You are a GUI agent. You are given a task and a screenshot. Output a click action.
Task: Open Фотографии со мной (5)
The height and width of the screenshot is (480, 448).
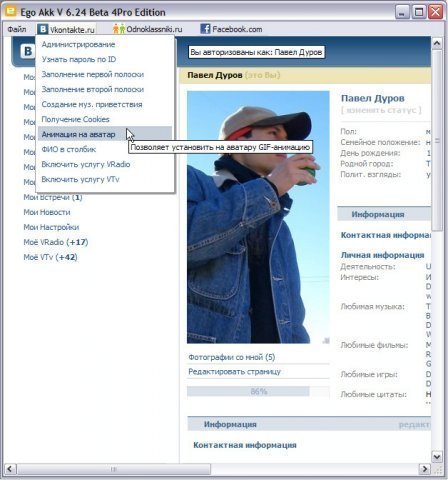click(x=232, y=357)
